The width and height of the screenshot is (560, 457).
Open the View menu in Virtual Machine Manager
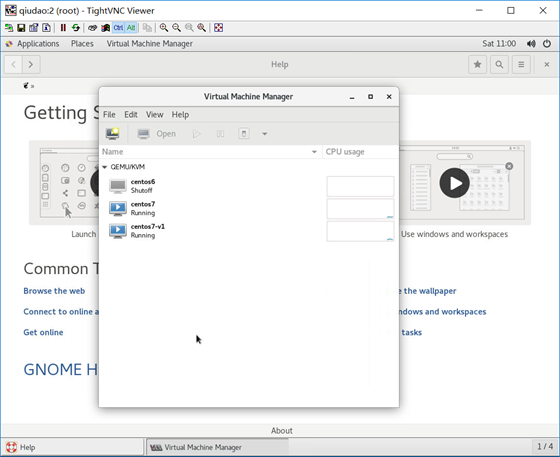[154, 115]
